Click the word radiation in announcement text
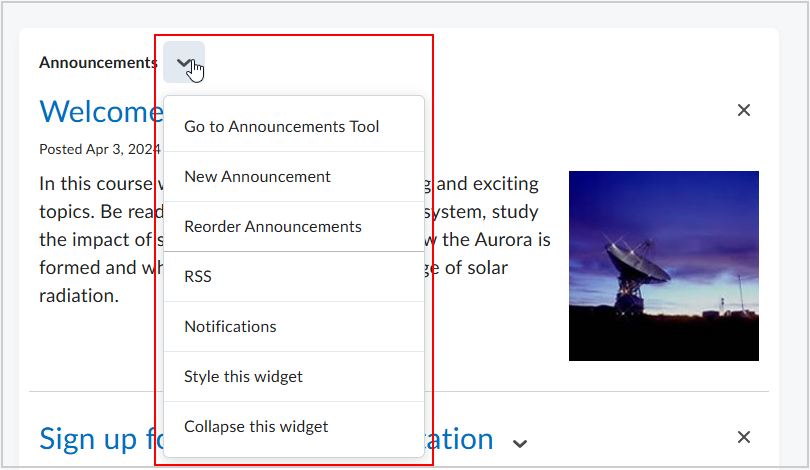Image resolution: width=810 pixels, height=470 pixels. coord(79,297)
